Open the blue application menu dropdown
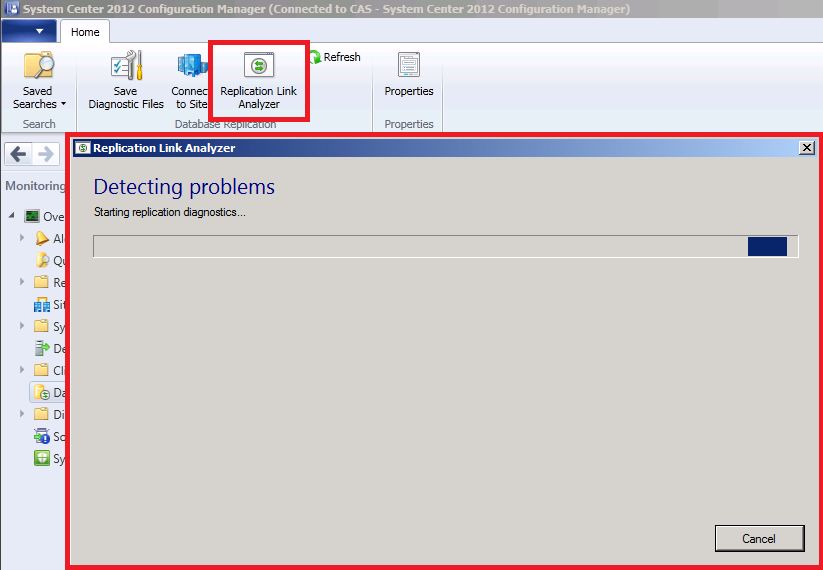Viewport: 823px width, 570px height. (29, 31)
